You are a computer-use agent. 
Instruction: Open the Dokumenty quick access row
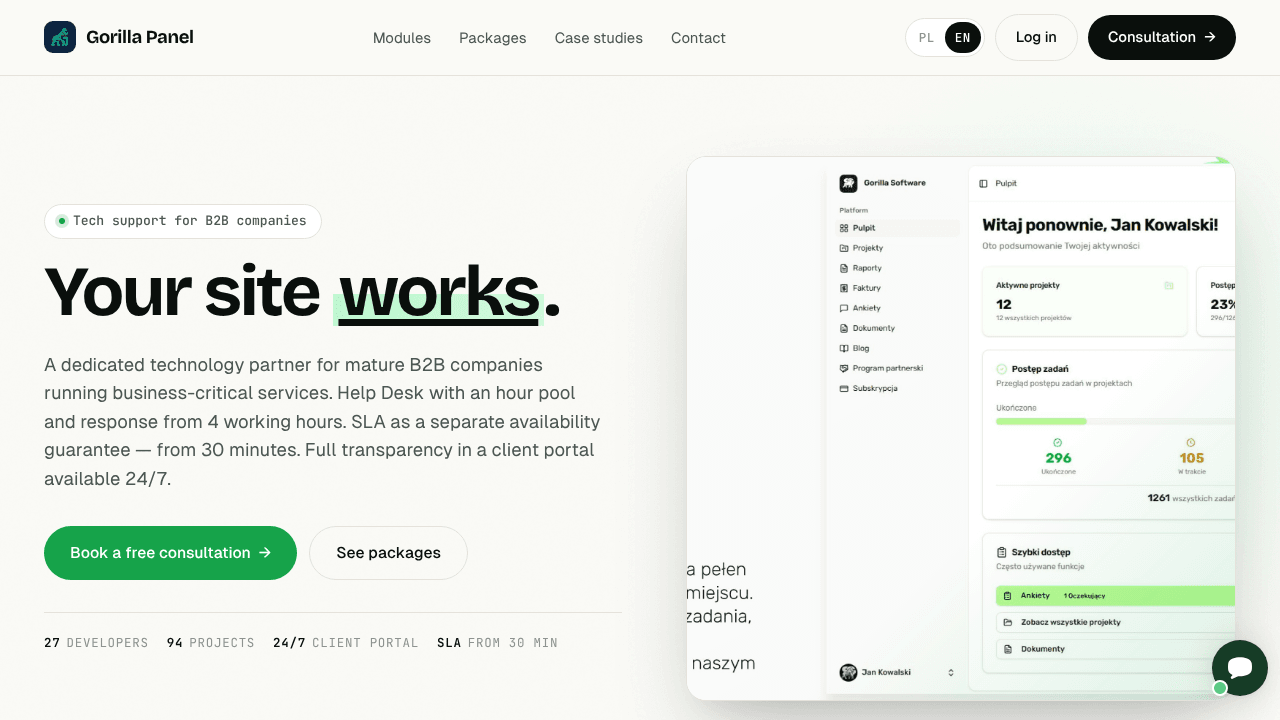(1116, 649)
